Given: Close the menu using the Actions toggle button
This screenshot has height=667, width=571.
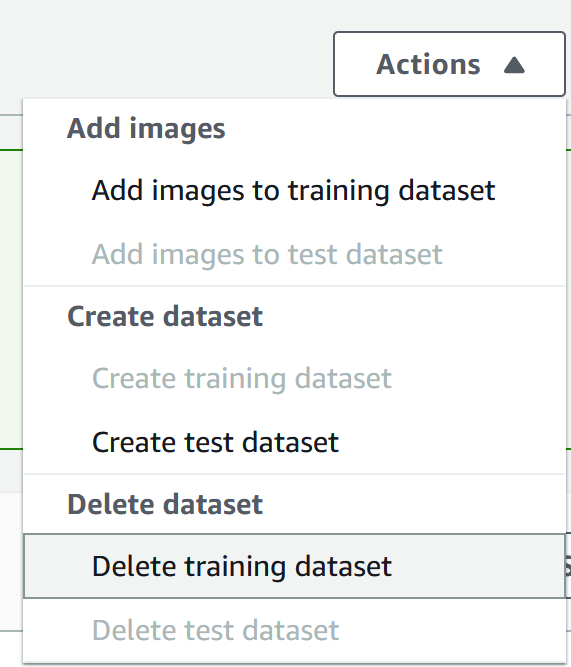Looking at the screenshot, I should 449,64.
